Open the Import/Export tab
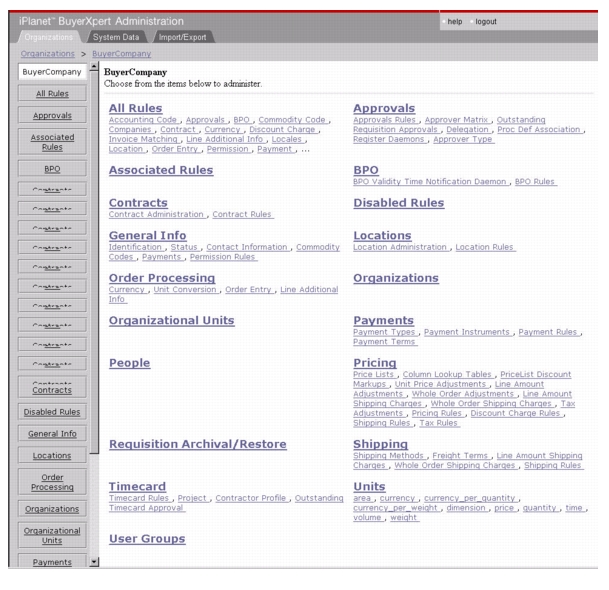 [182, 37]
